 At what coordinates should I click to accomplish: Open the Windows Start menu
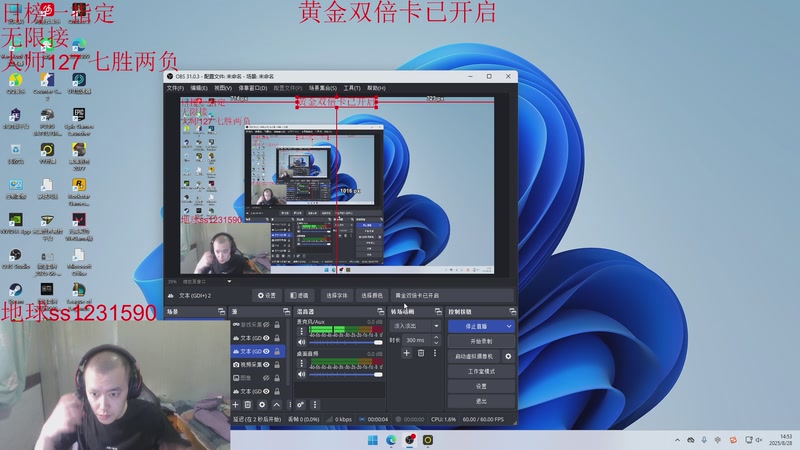(373, 440)
